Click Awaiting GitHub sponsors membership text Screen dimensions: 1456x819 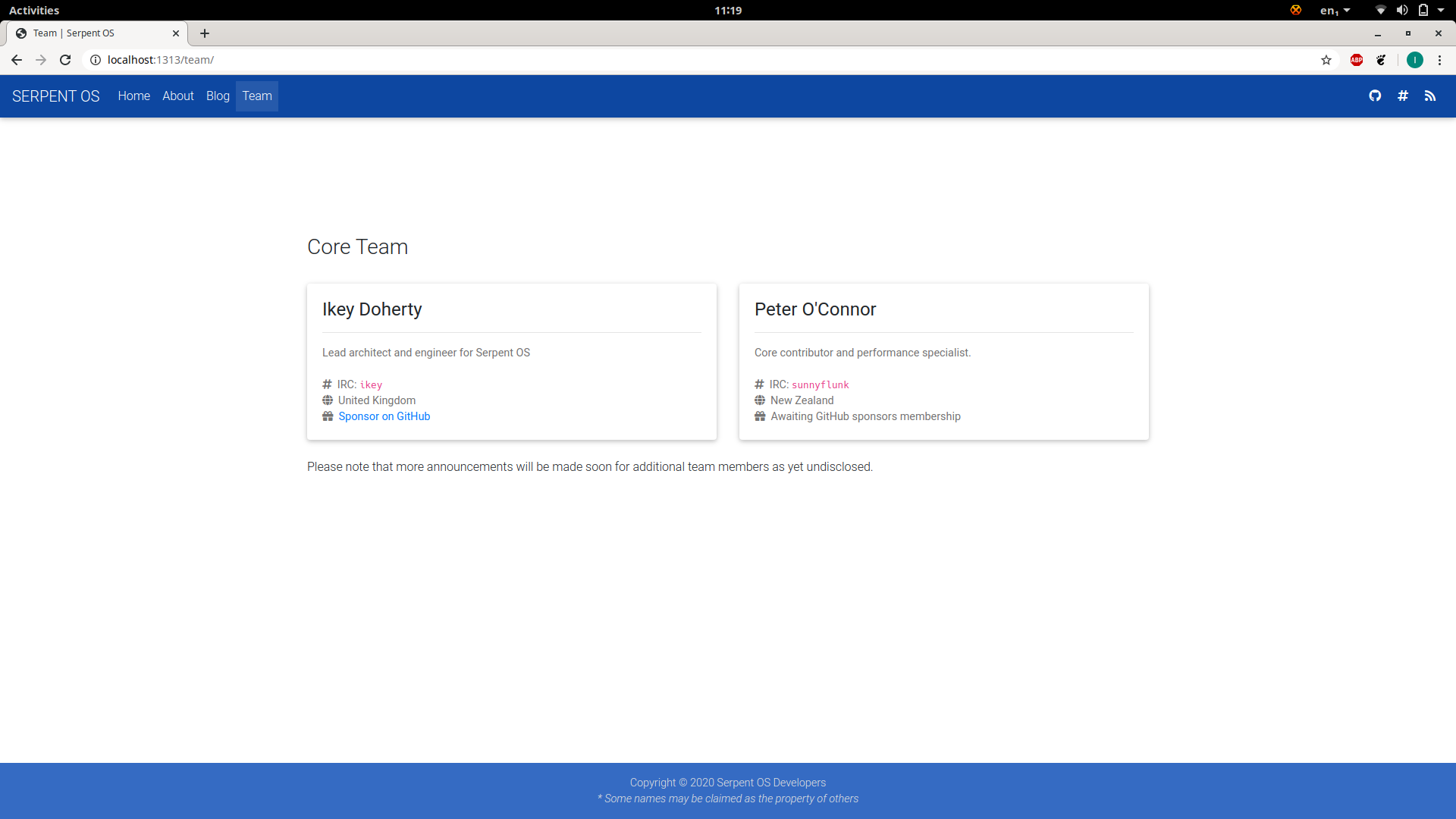point(865,416)
